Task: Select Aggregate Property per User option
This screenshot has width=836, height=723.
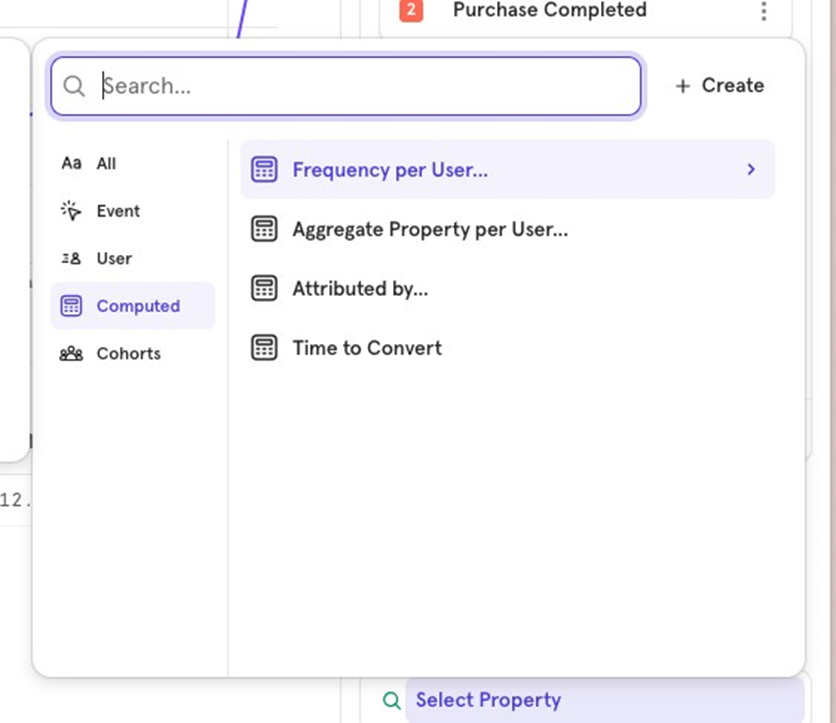Action: click(428, 228)
